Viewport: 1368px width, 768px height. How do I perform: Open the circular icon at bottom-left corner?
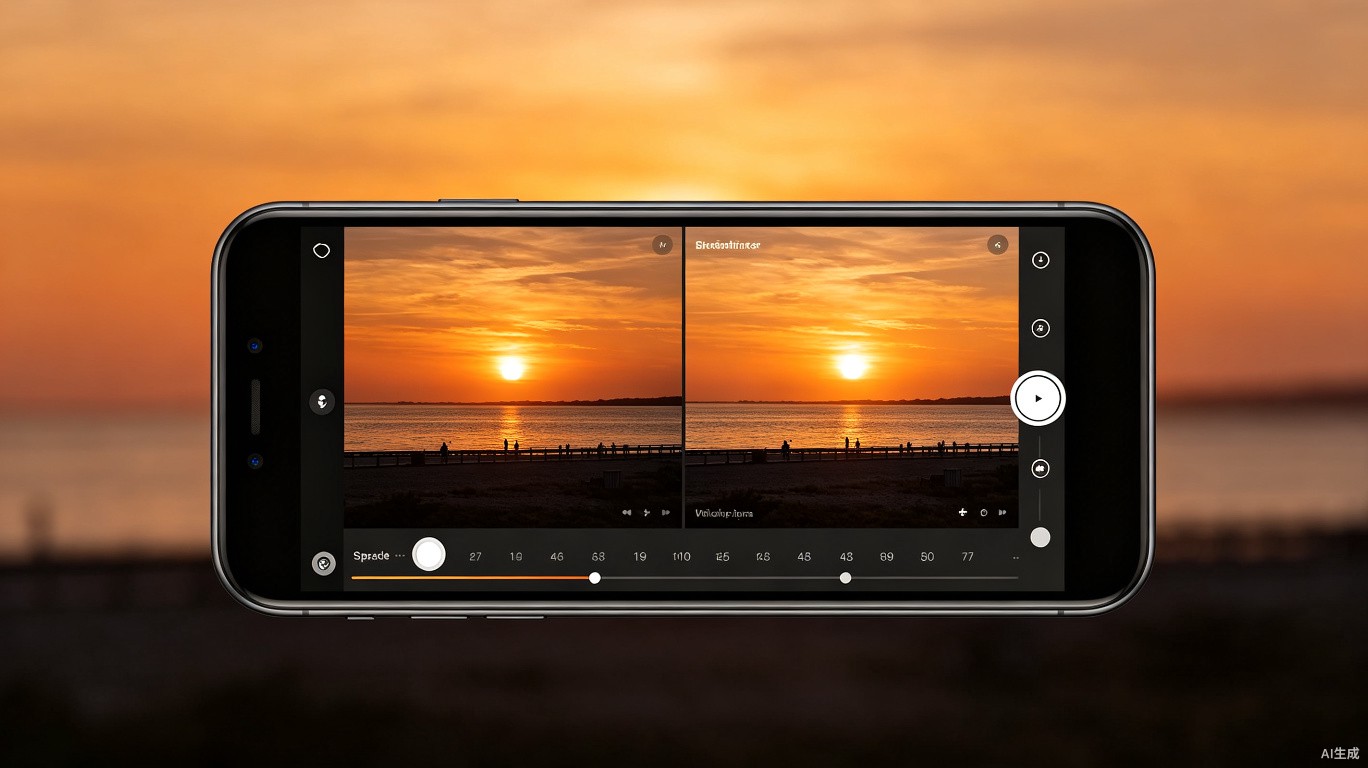[323, 564]
